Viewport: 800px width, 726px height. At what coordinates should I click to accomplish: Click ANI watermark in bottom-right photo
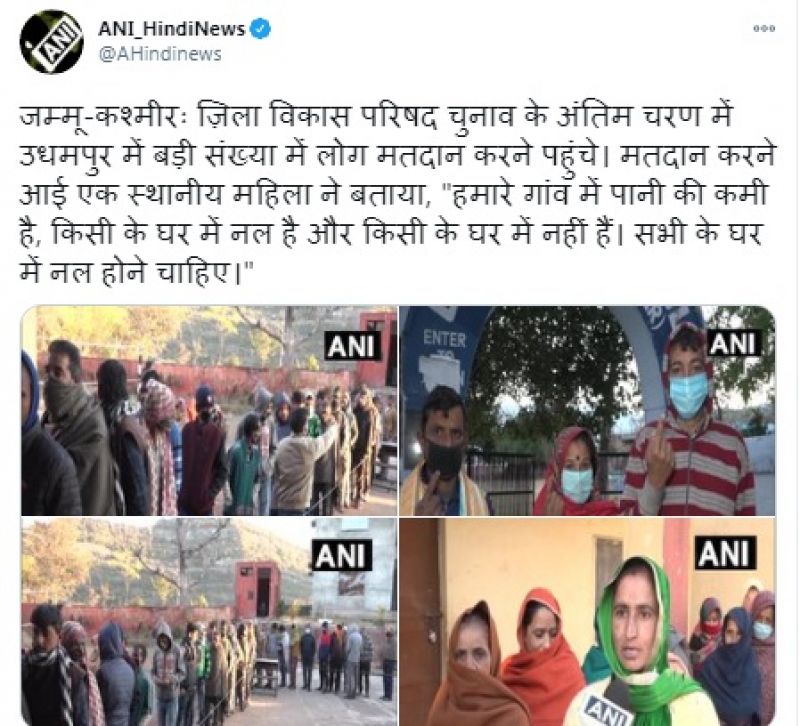(725, 553)
